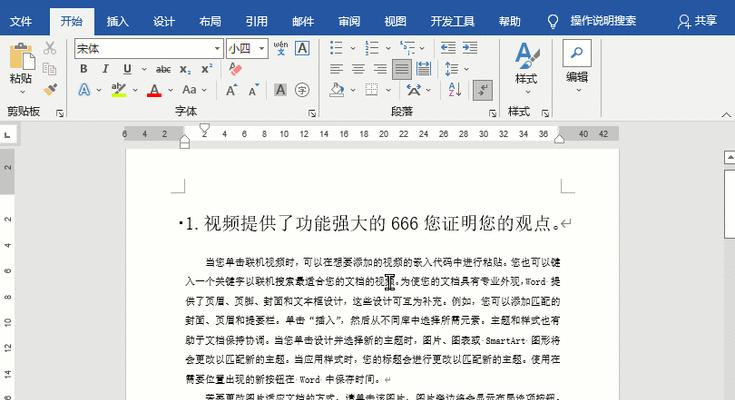The image size is (735, 400).
Task: Click the phonetic guide wén icon
Action: click(x=281, y=48)
